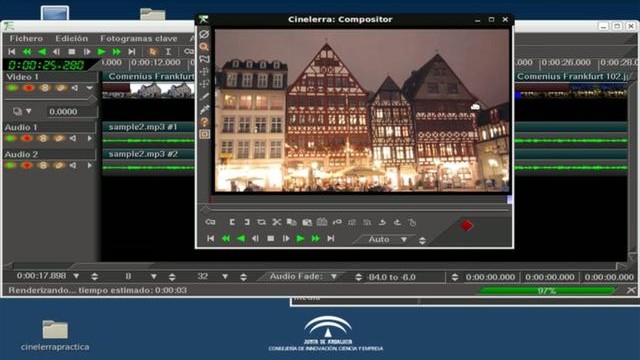Open the dropdown beside value 32
This screenshot has height=360, width=640.
[225, 276]
